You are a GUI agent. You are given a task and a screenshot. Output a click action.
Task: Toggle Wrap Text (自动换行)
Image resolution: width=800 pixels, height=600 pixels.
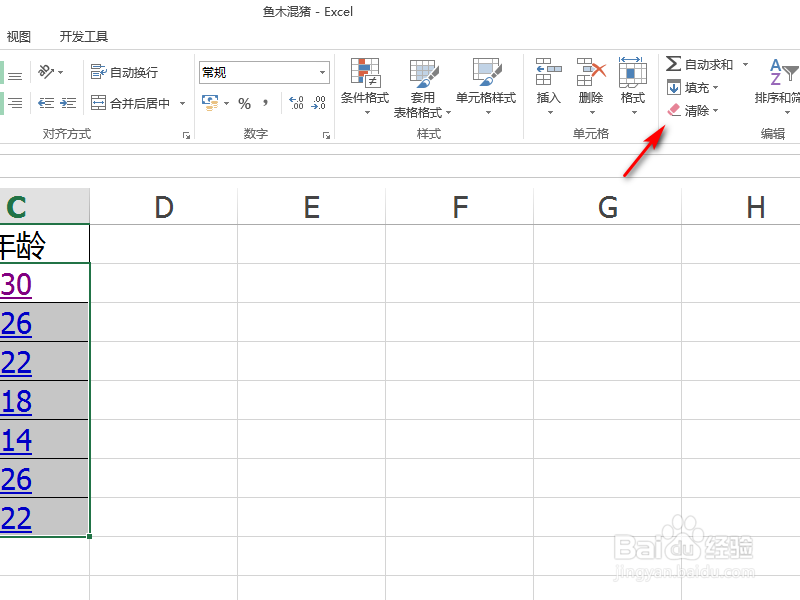126,71
